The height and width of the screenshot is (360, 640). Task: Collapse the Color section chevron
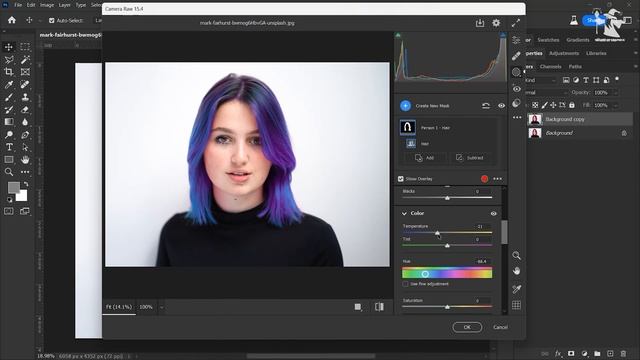pyautogui.click(x=404, y=213)
